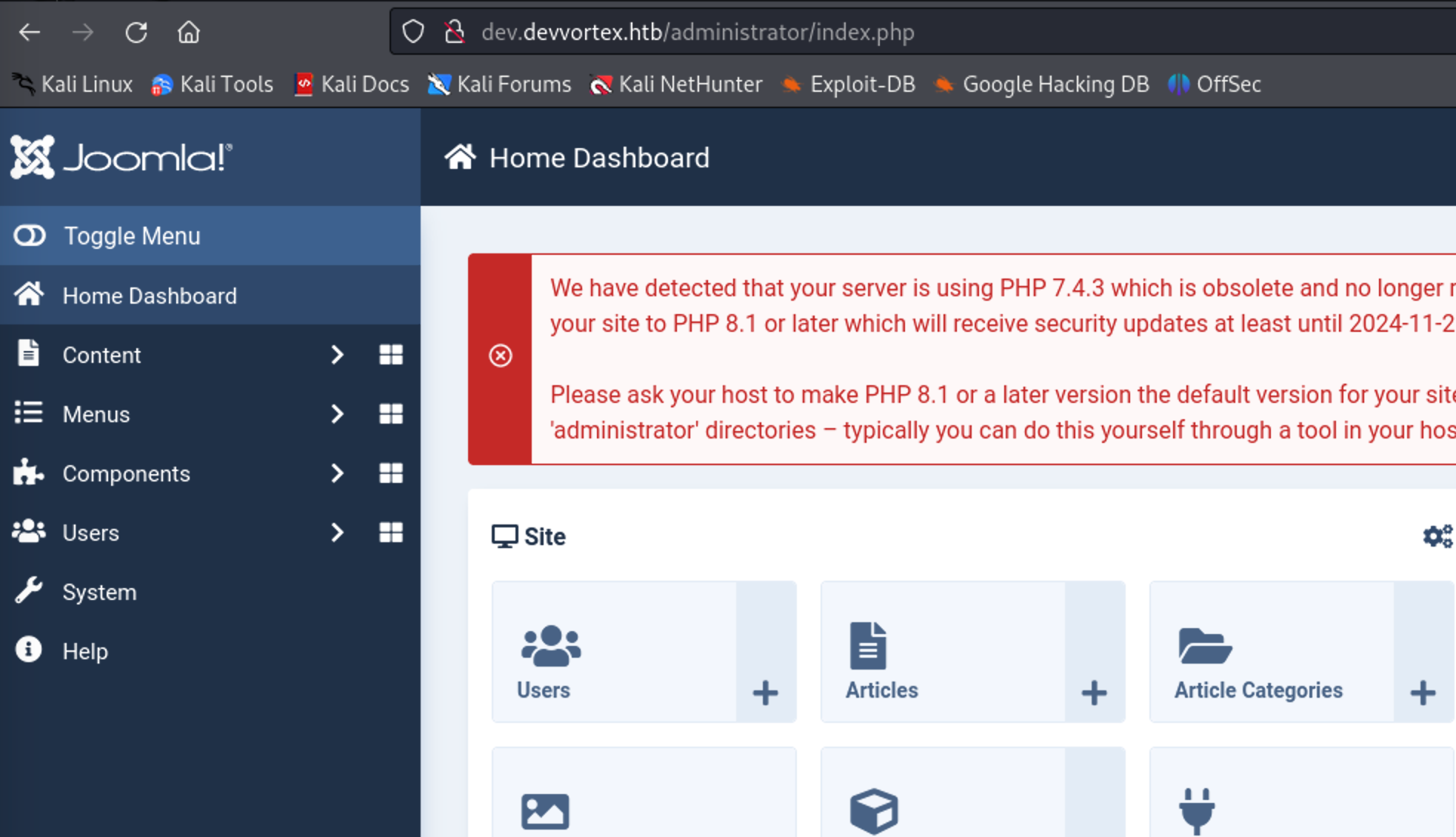Expand the Menus chevron

coord(337,414)
